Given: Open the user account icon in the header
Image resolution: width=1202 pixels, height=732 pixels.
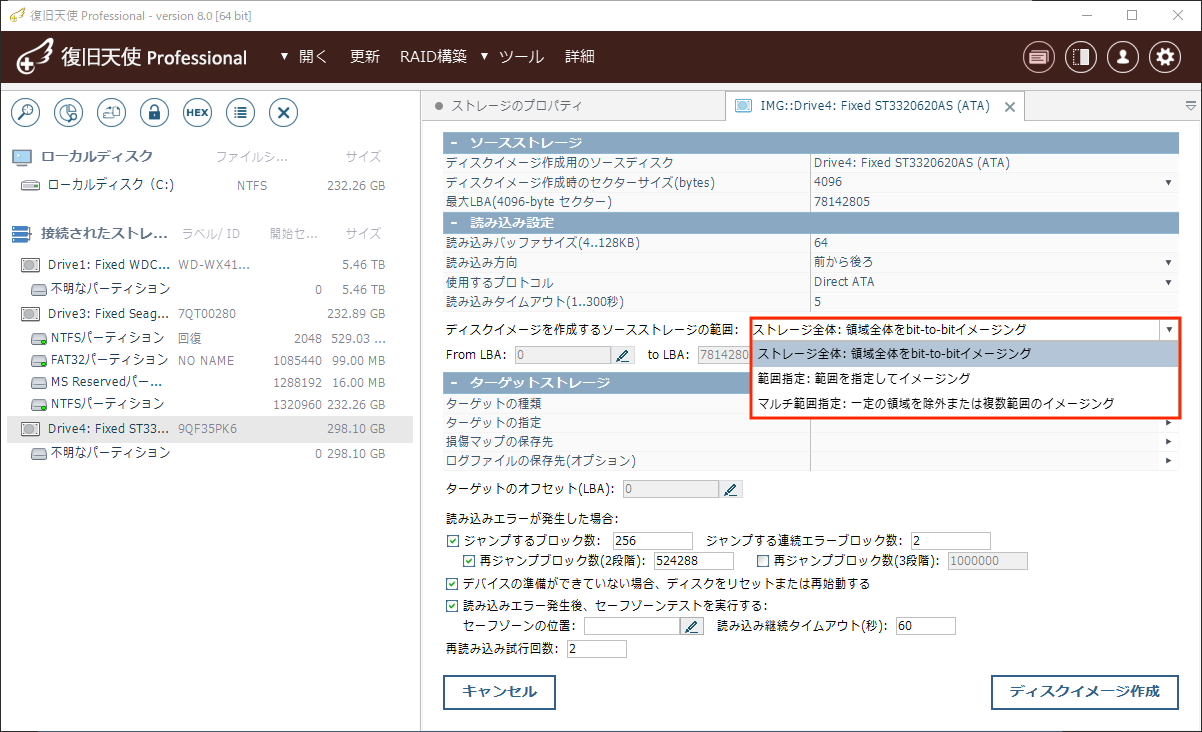Looking at the screenshot, I should [x=1123, y=57].
